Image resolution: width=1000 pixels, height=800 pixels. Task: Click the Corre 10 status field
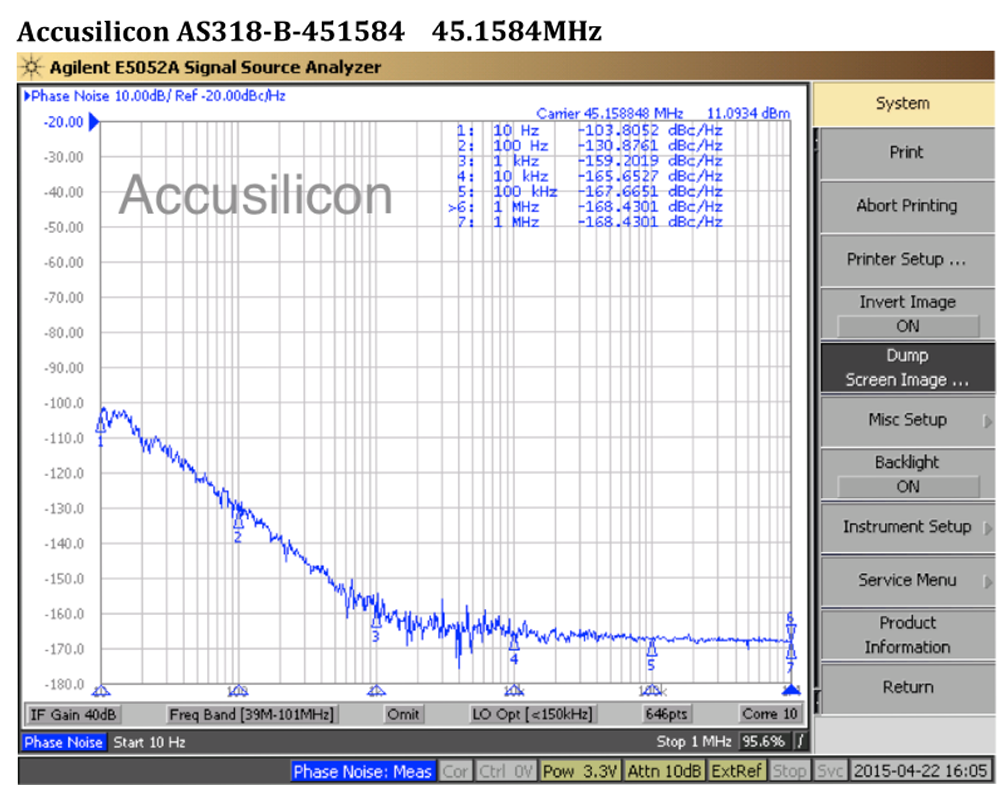(769, 715)
